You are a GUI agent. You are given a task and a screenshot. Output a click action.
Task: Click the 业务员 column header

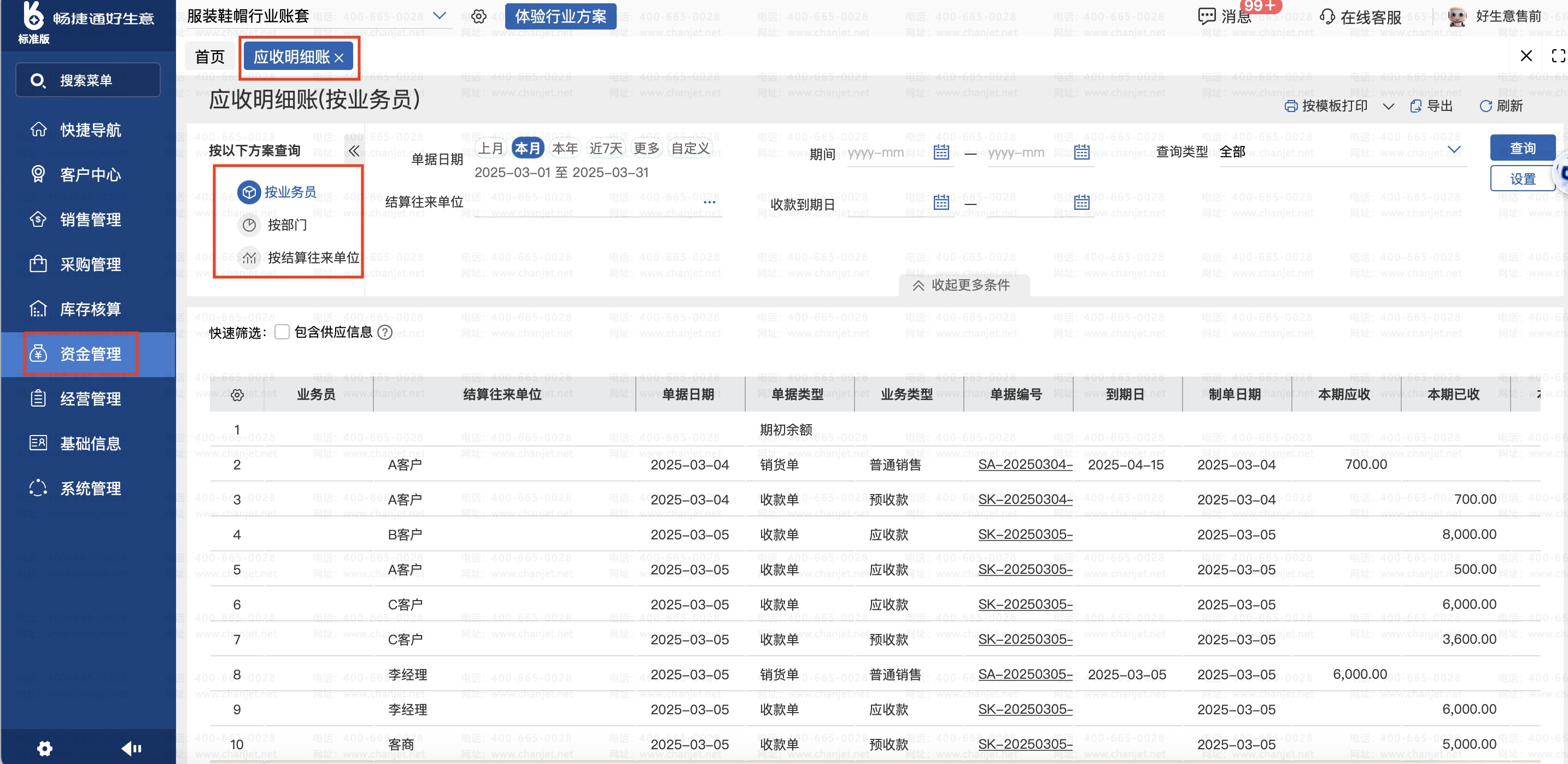pos(316,395)
